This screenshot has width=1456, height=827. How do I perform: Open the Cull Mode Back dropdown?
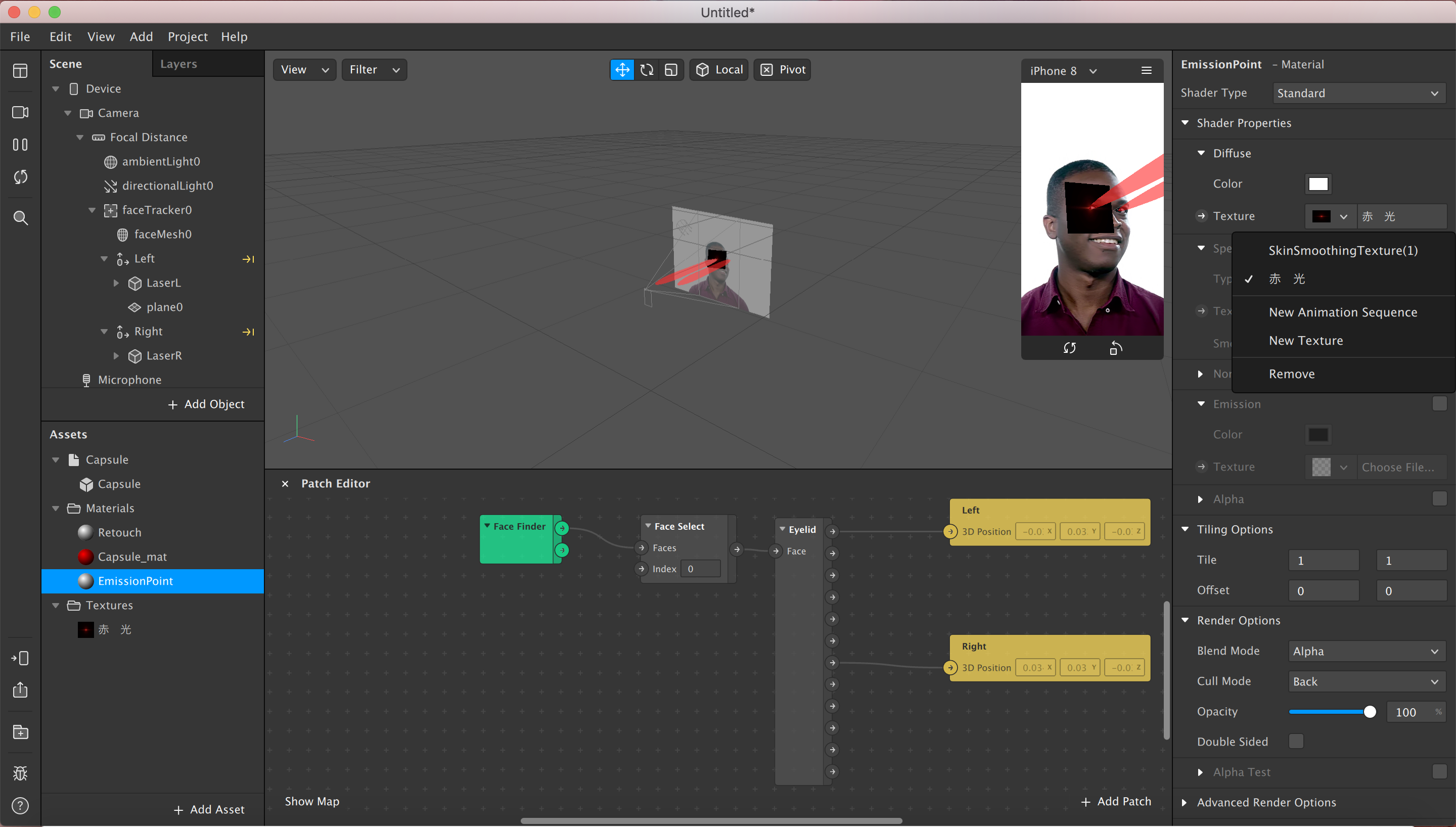(1367, 681)
